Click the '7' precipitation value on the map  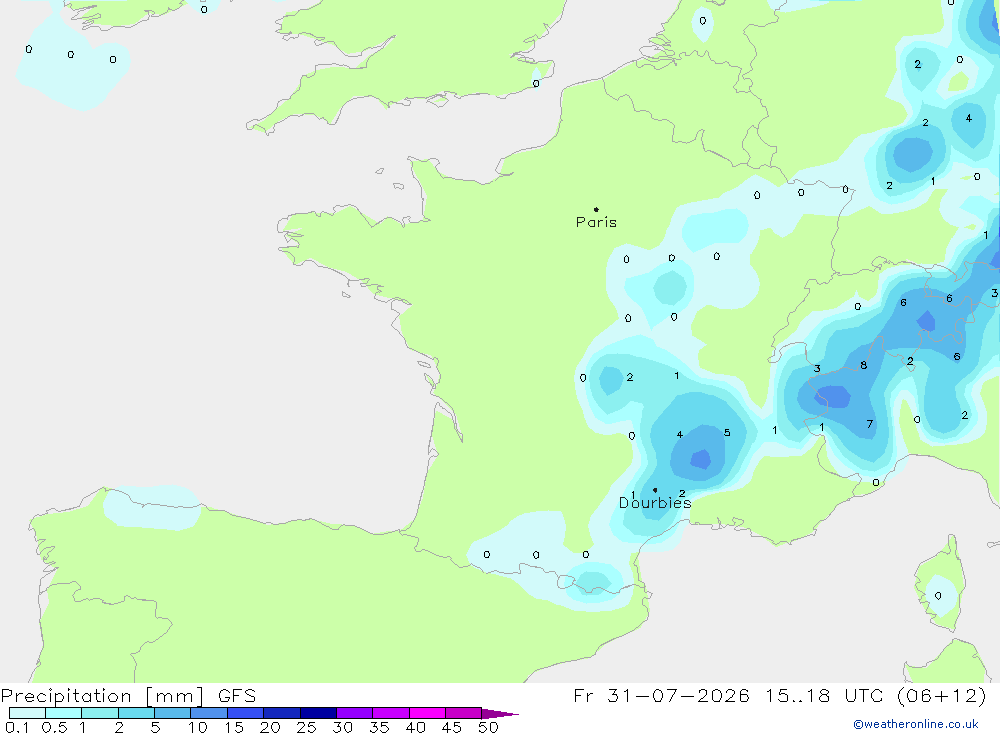(x=869, y=424)
